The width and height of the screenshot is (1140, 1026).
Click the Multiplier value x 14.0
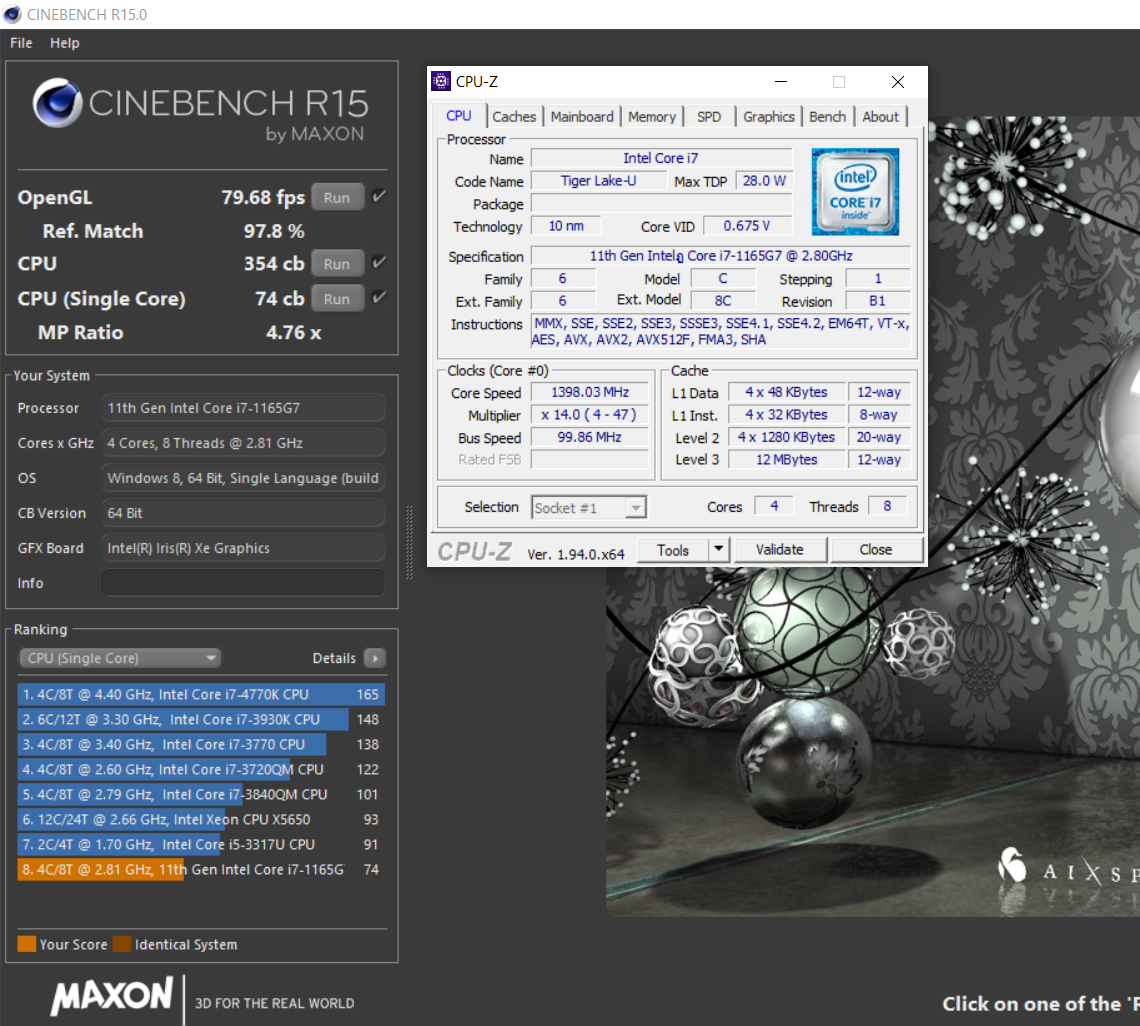point(590,414)
